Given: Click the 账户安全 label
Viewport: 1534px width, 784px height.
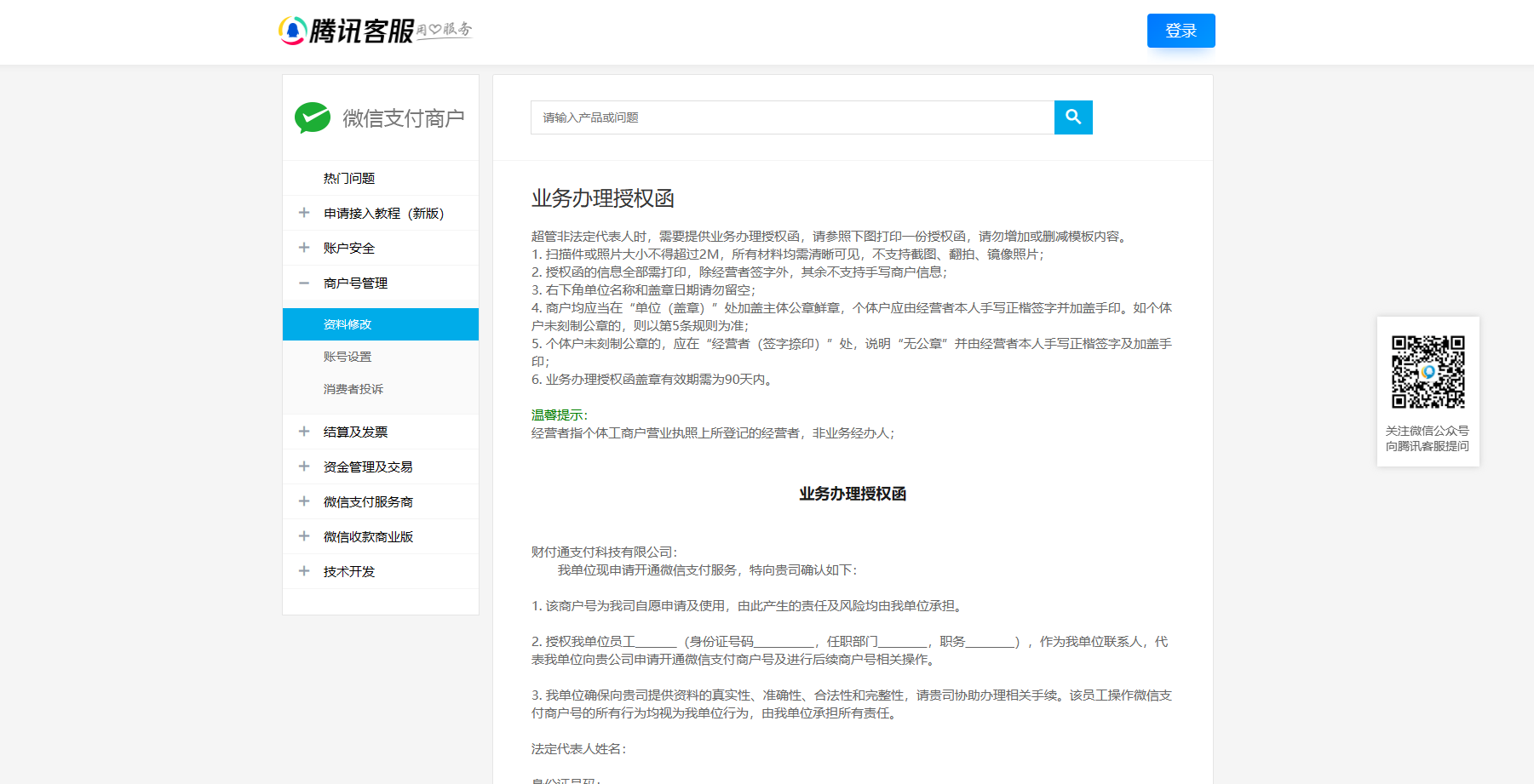Looking at the screenshot, I should [x=349, y=248].
